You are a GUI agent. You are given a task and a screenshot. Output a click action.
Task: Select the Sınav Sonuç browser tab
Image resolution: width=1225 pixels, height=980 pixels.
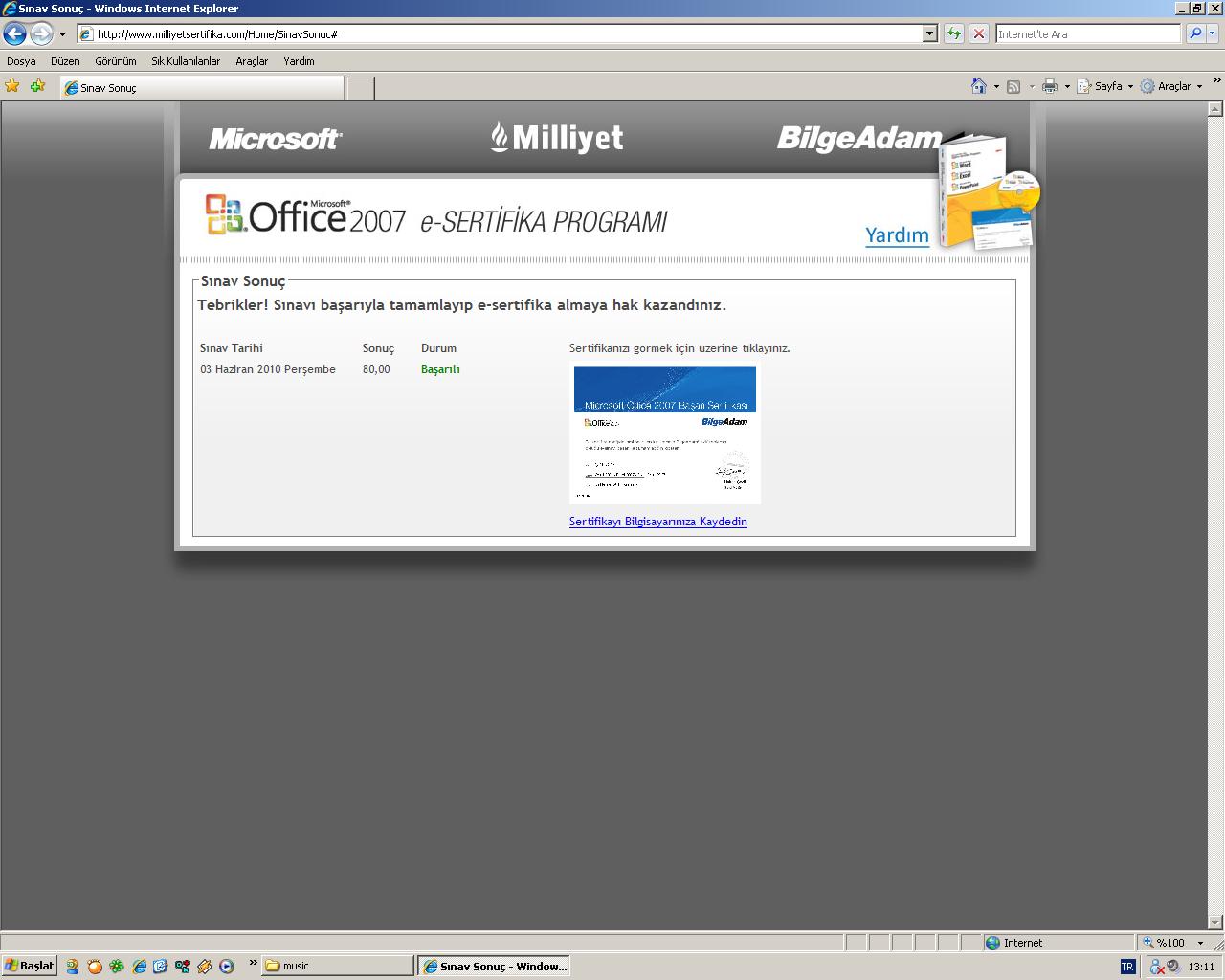(201, 87)
